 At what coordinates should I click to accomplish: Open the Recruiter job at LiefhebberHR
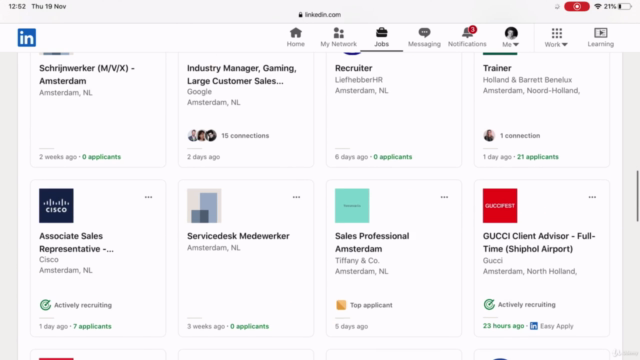pyautogui.click(x=353, y=68)
